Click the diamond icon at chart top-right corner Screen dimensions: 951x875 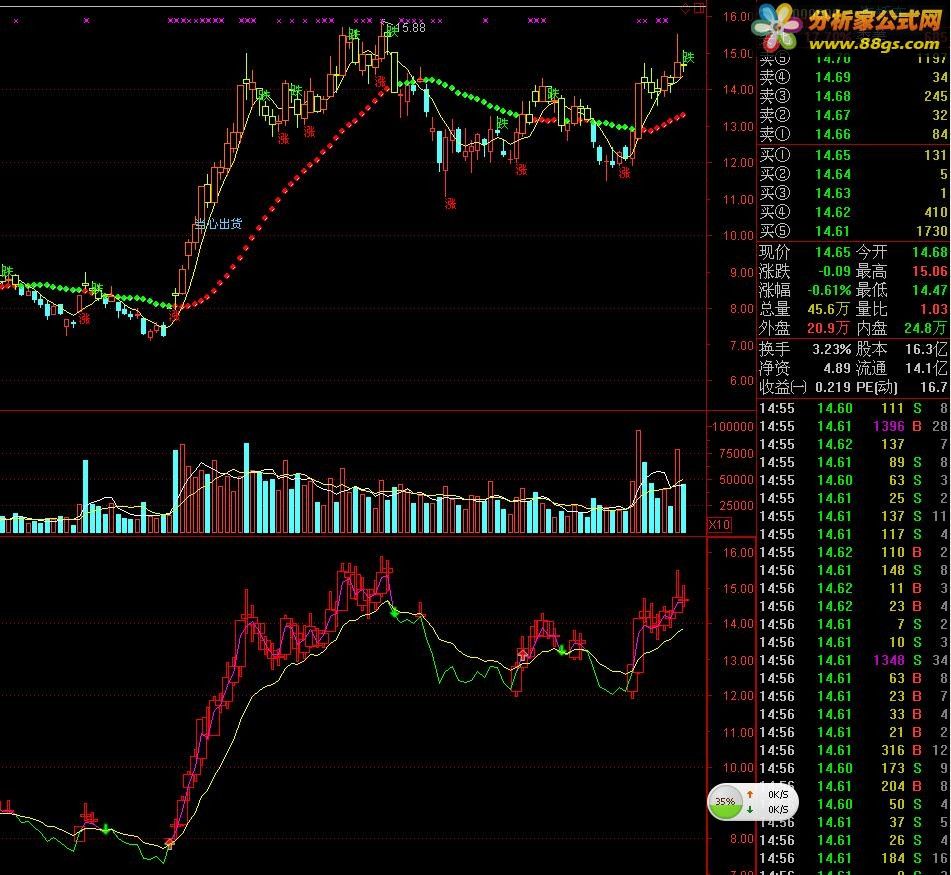(x=686, y=8)
